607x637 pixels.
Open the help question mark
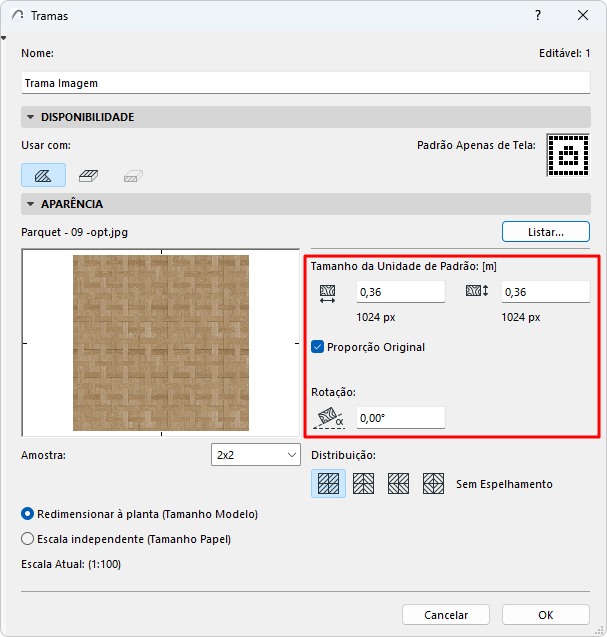(x=538, y=15)
